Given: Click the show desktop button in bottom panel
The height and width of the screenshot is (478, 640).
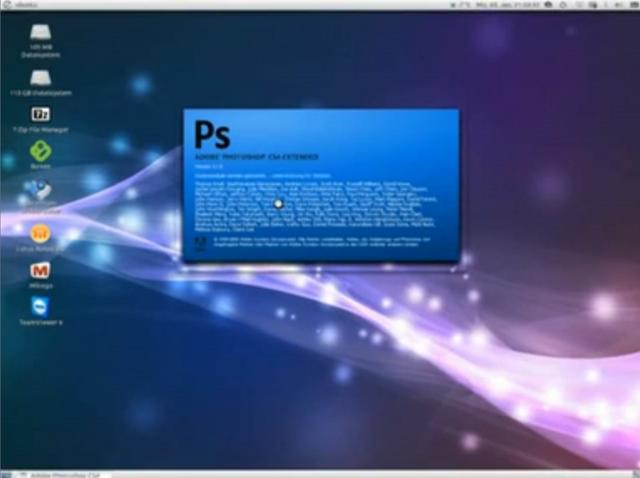Looking at the screenshot, I should click(x=6, y=473).
